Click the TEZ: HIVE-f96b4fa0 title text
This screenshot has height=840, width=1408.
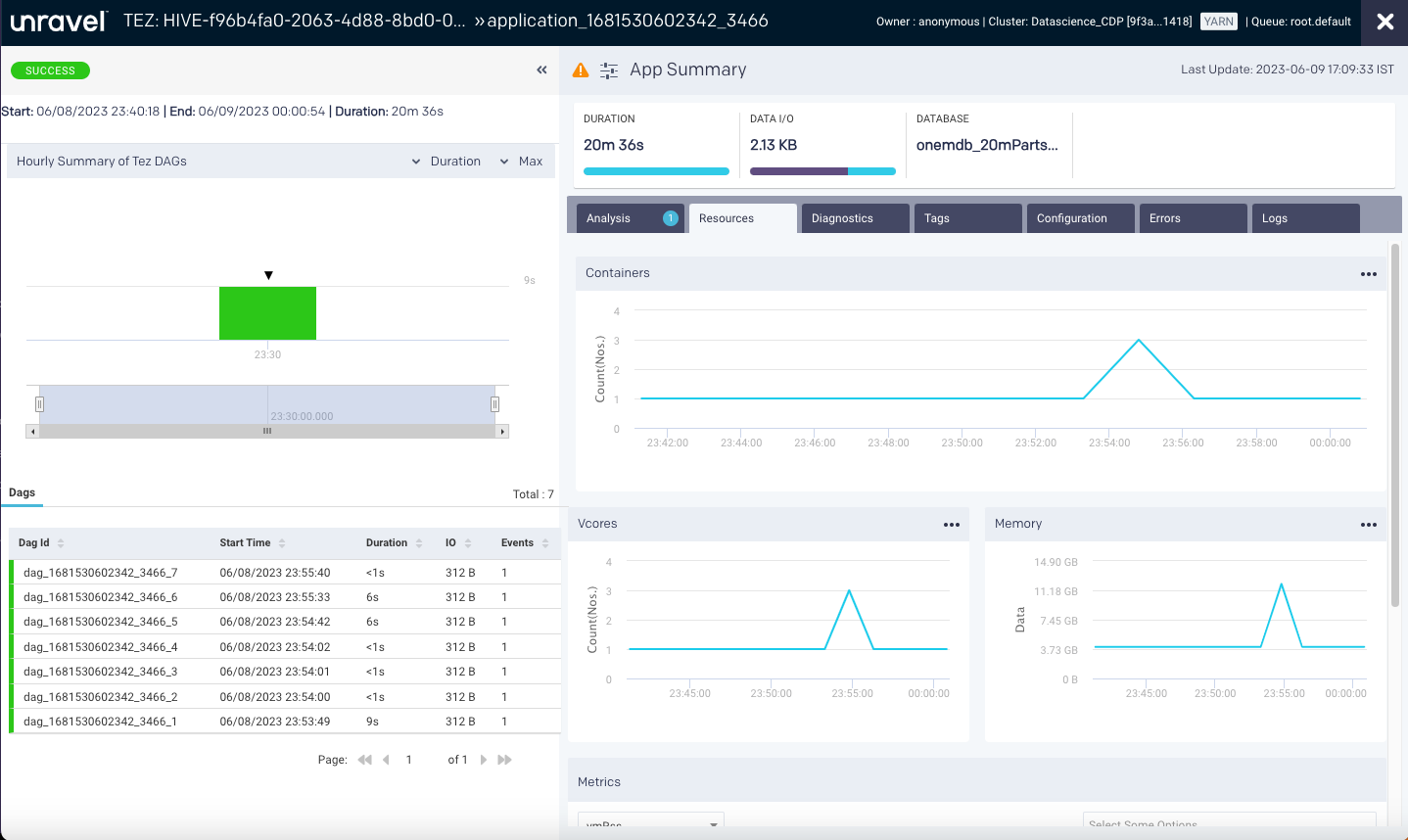pyautogui.click(x=294, y=21)
